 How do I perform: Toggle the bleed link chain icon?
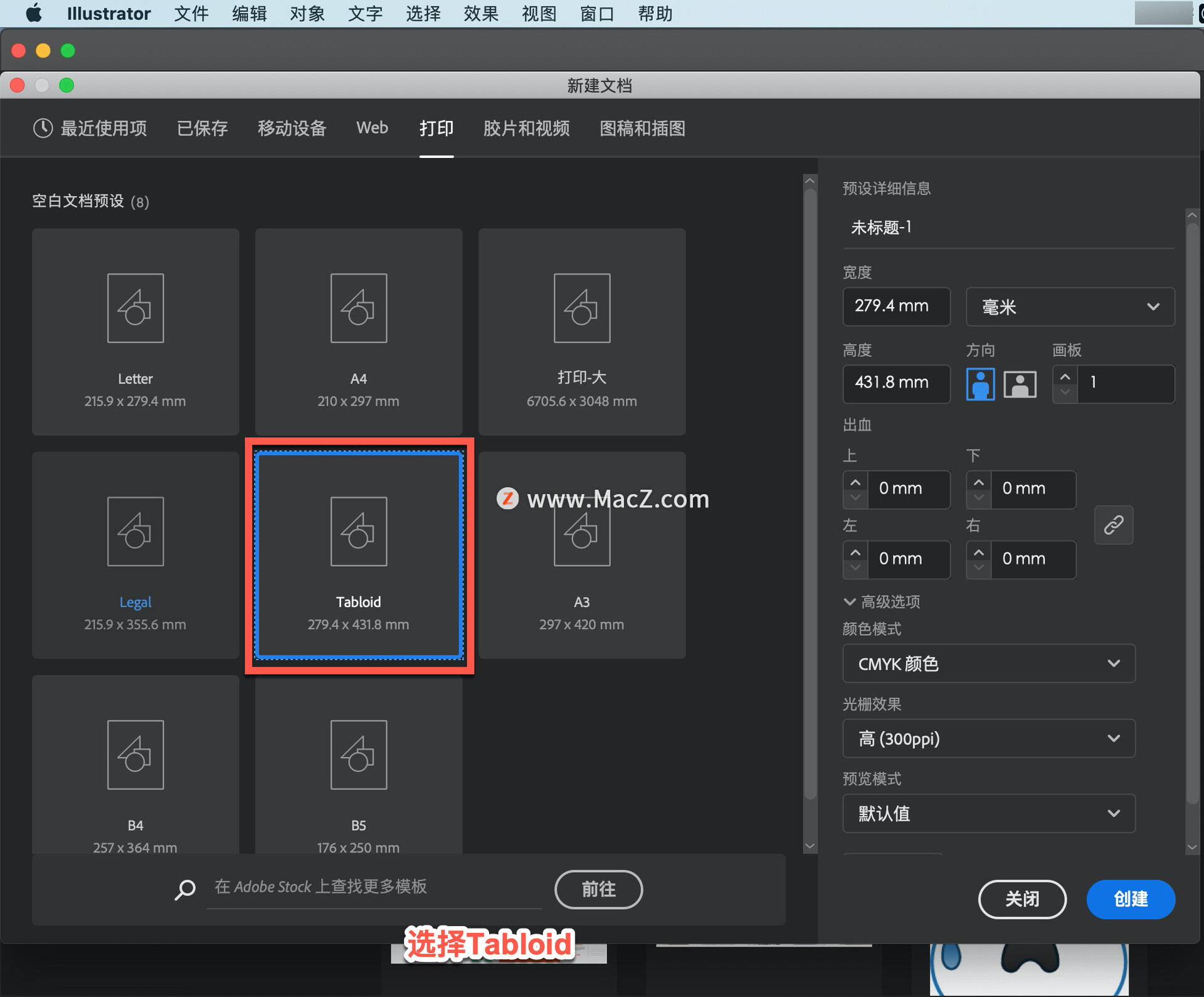(1114, 524)
